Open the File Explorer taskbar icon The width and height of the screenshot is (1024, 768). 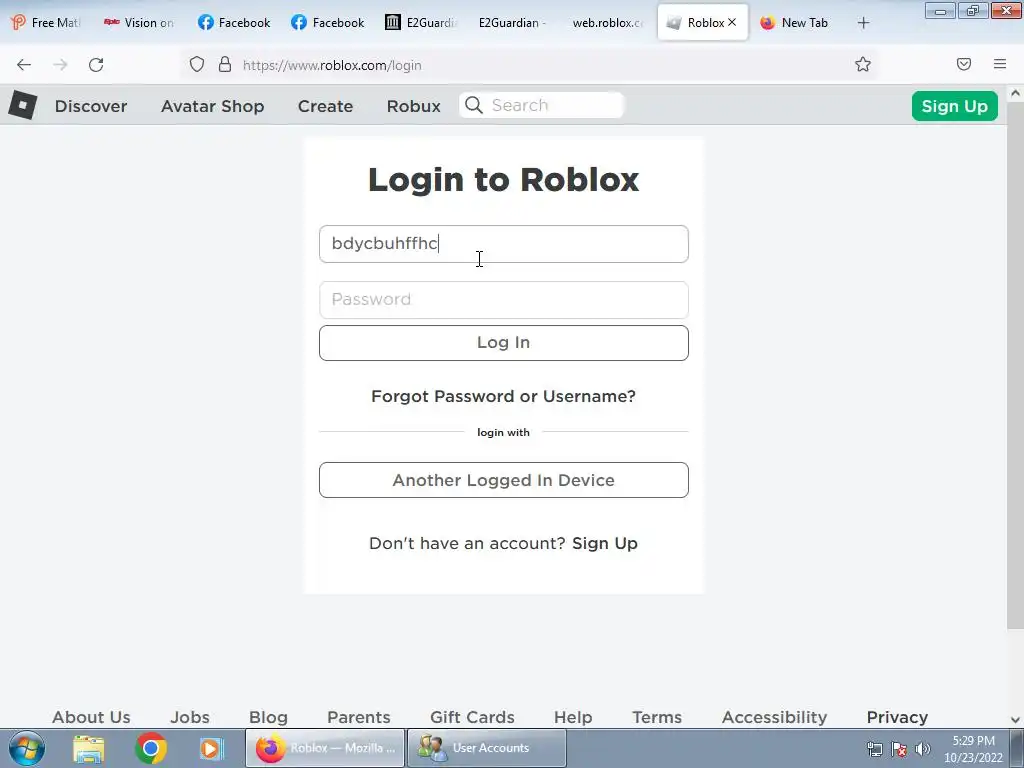[x=89, y=749]
